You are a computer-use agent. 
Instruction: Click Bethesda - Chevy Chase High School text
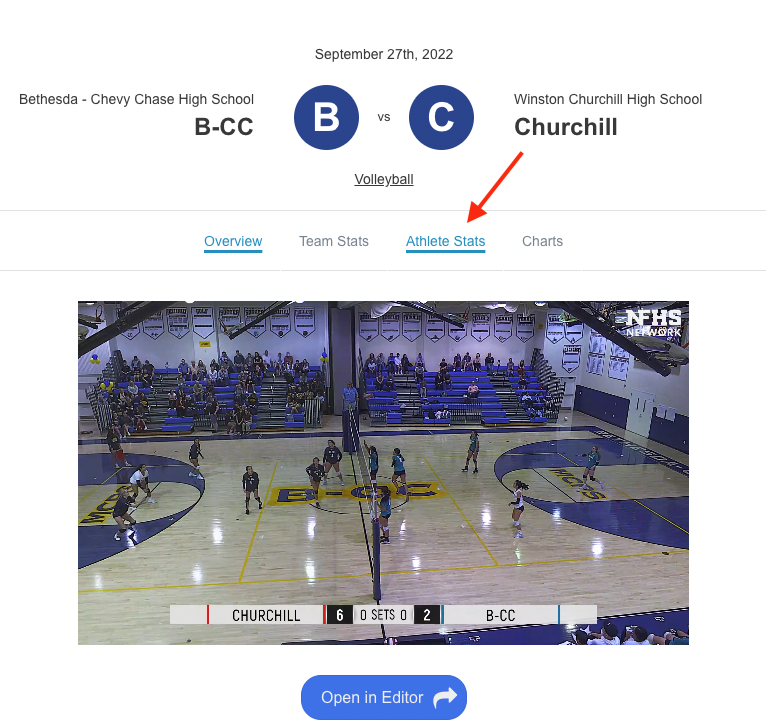click(136, 99)
